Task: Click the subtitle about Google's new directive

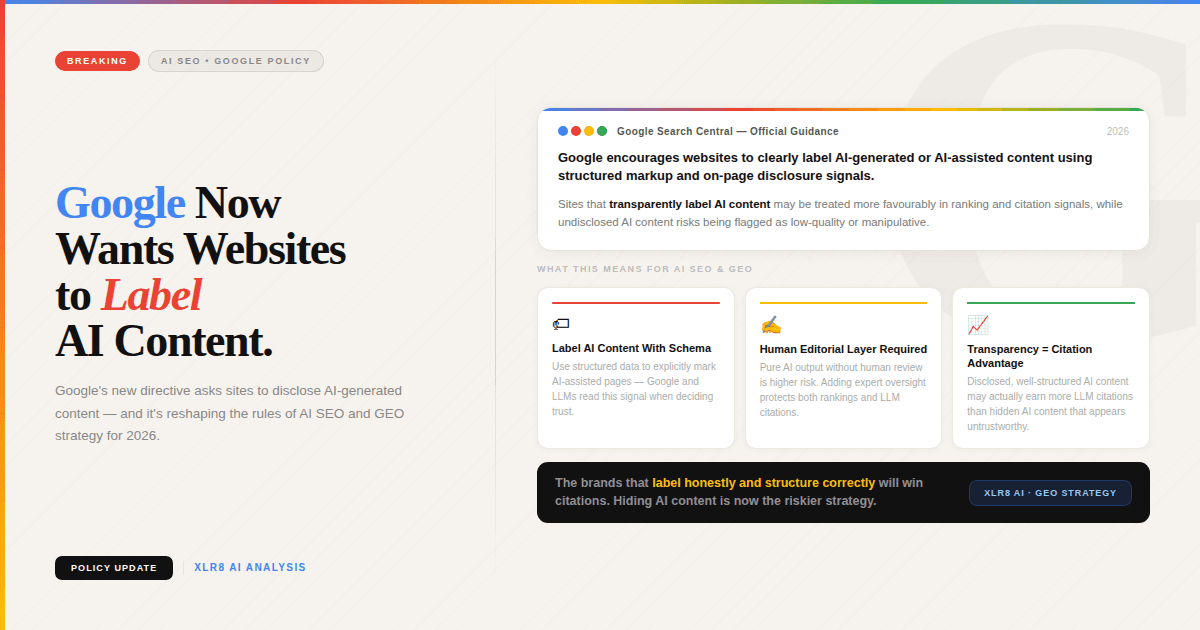Action: pos(230,413)
